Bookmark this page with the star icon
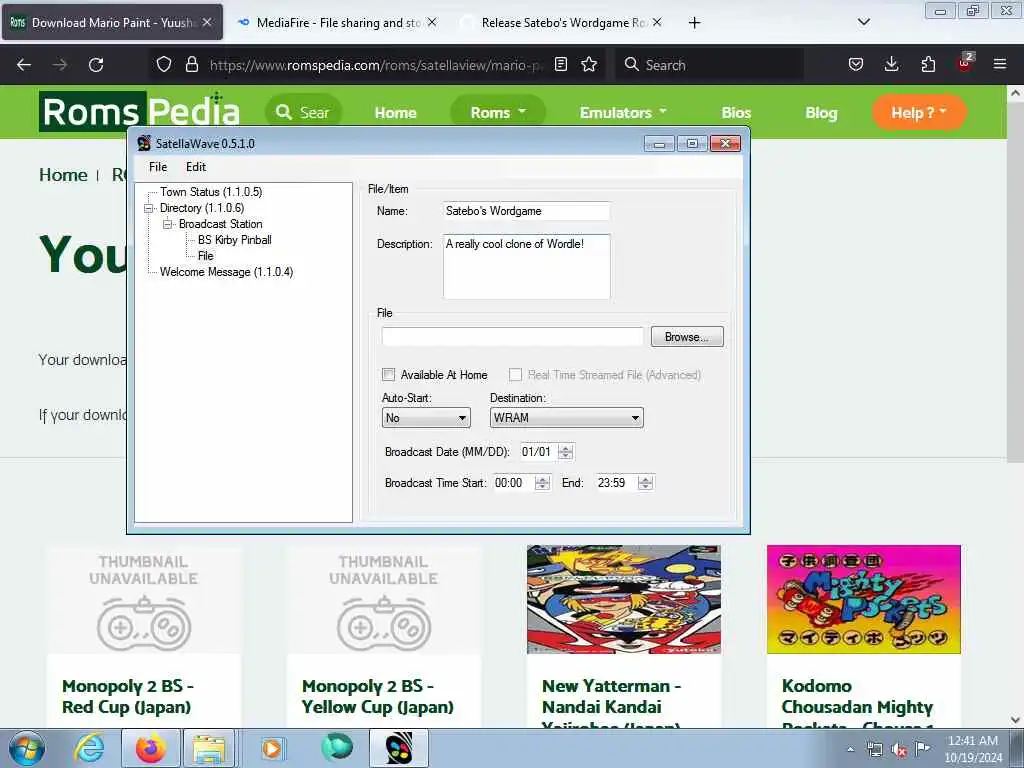The height and width of the screenshot is (768, 1024). pos(589,64)
